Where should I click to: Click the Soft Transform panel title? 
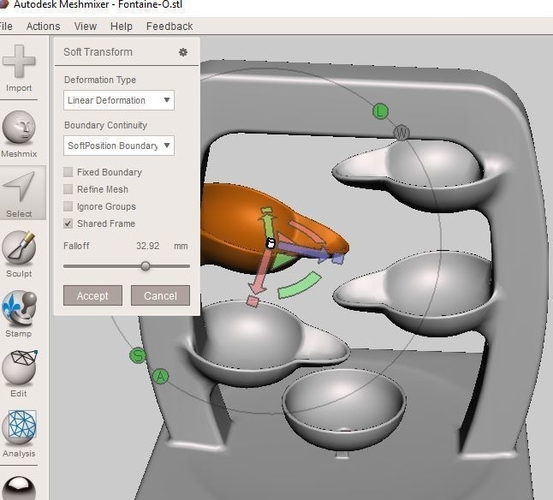(x=98, y=52)
